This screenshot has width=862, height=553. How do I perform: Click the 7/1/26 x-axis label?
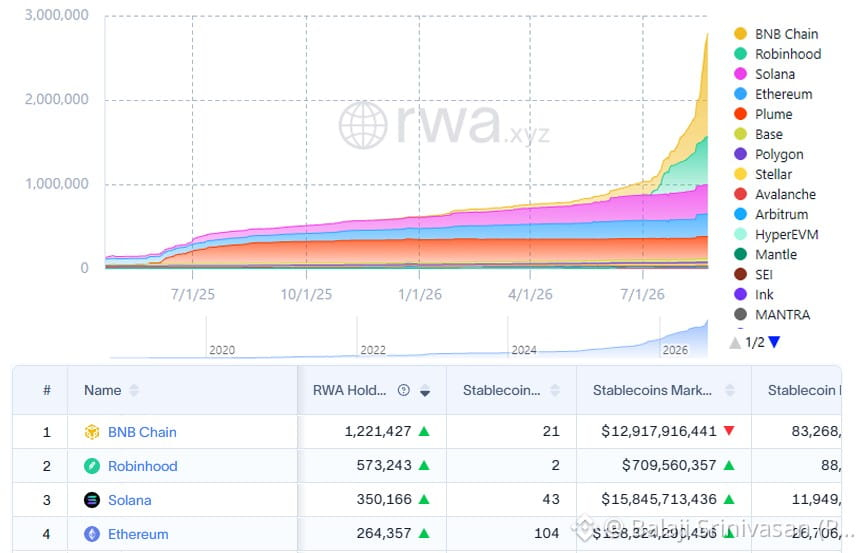click(642, 295)
